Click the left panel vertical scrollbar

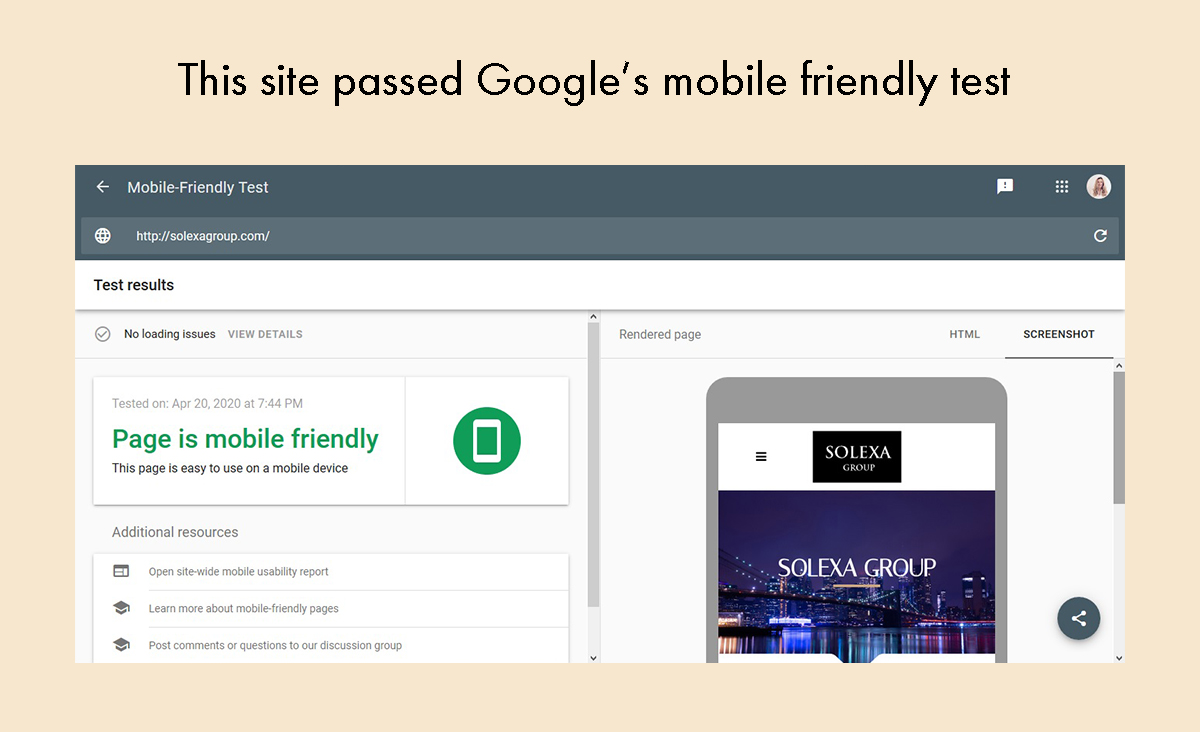(x=593, y=464)
